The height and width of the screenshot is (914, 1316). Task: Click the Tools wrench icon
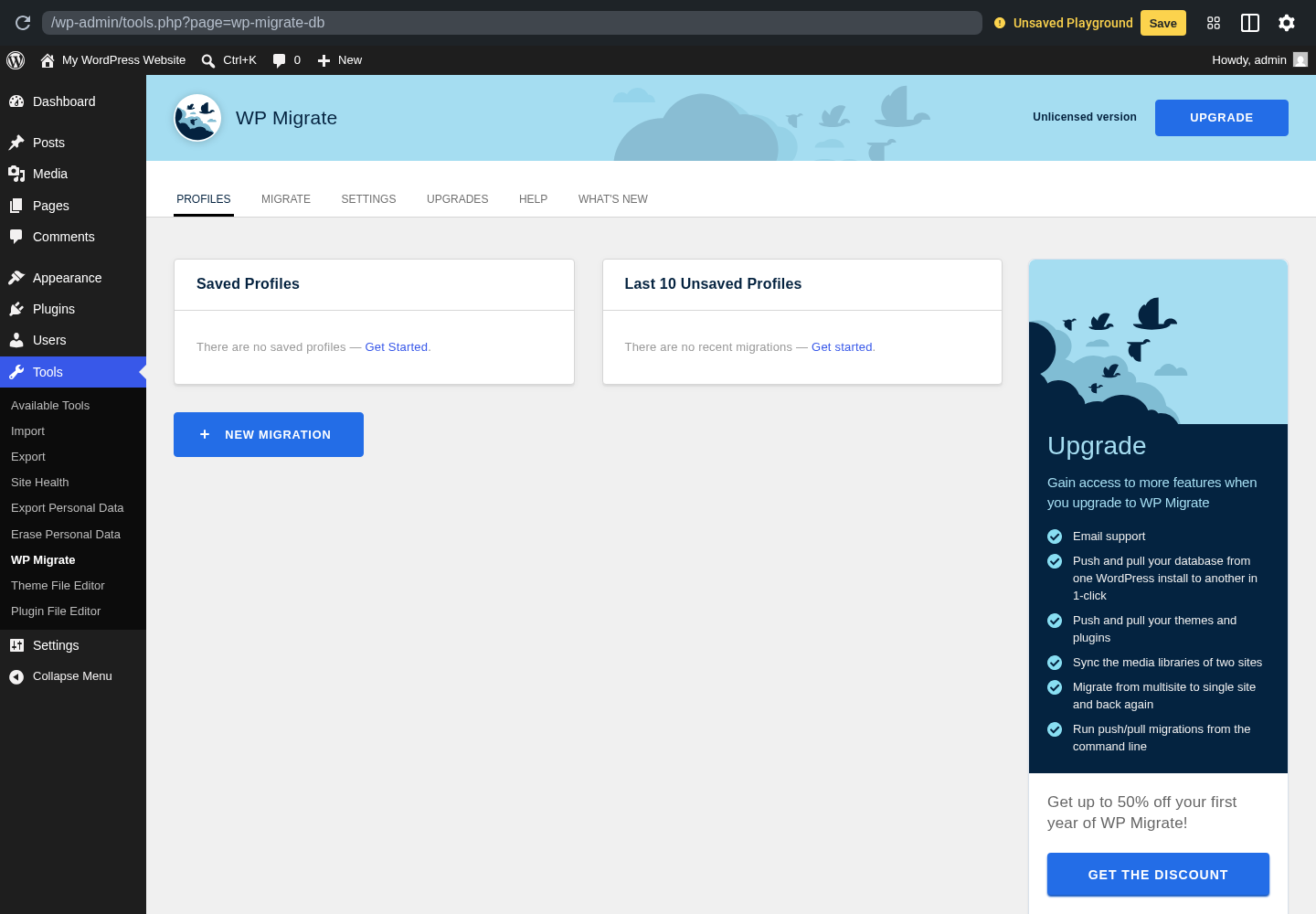(x=16, y=372)
